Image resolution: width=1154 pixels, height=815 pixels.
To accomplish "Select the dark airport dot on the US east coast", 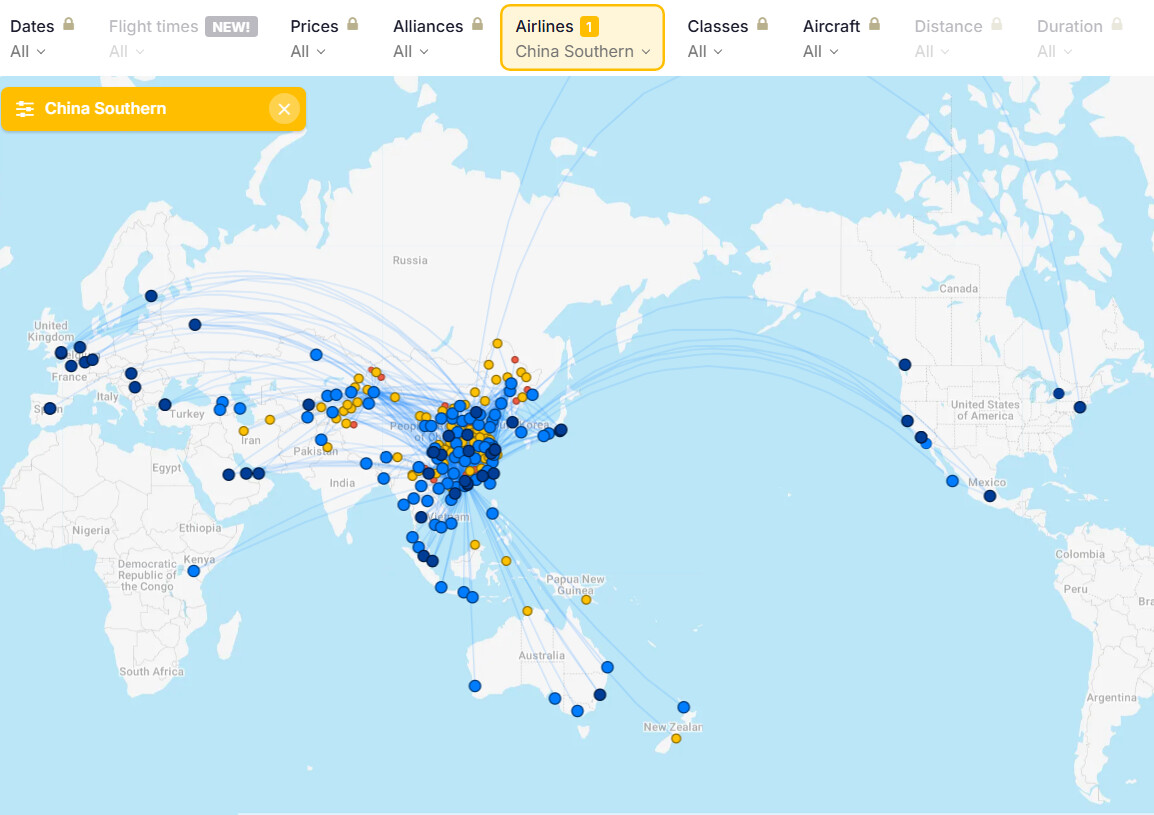I will coord(1080,407).
